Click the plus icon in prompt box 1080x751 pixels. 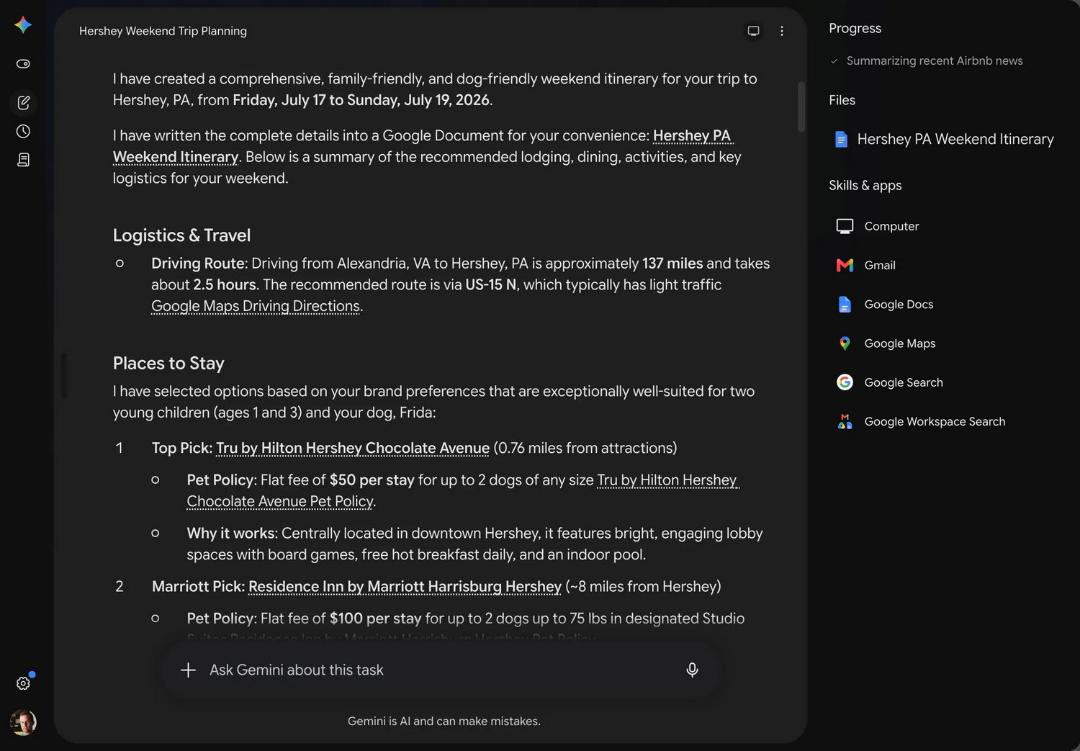(188, 670)
